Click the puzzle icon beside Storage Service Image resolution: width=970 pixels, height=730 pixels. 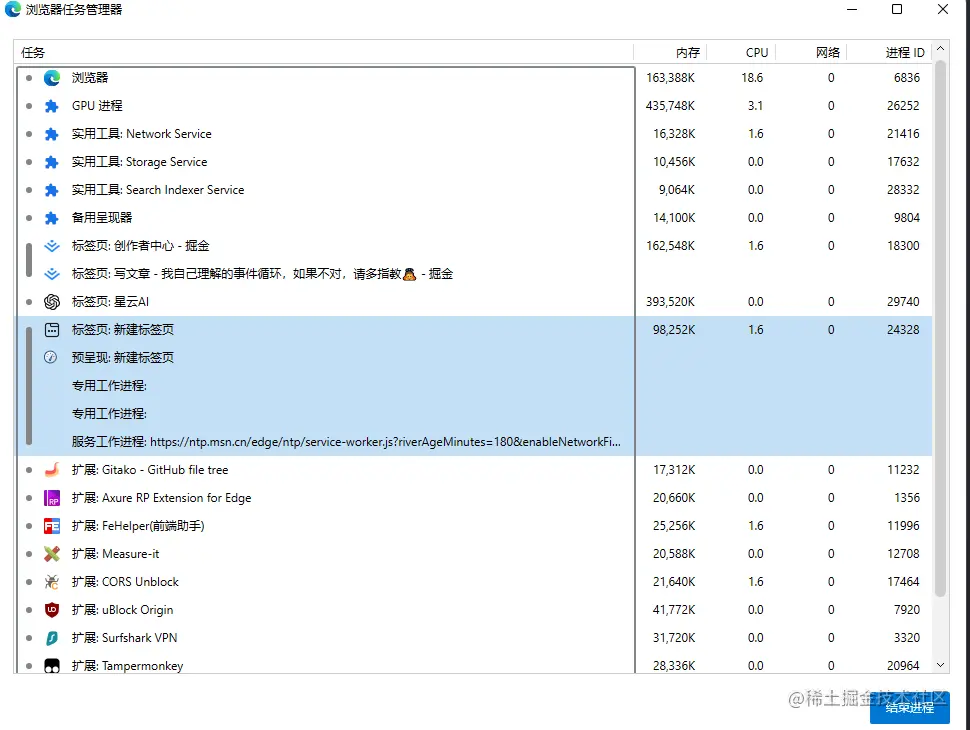52,162
